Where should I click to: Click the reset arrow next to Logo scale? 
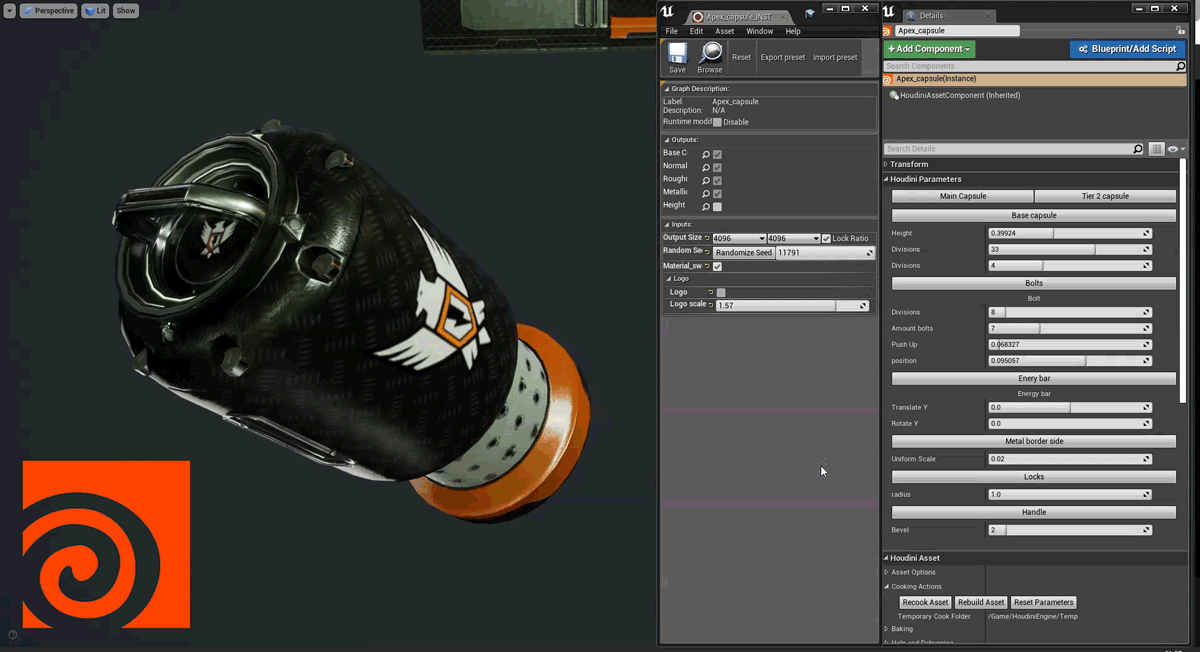(711, 305)
